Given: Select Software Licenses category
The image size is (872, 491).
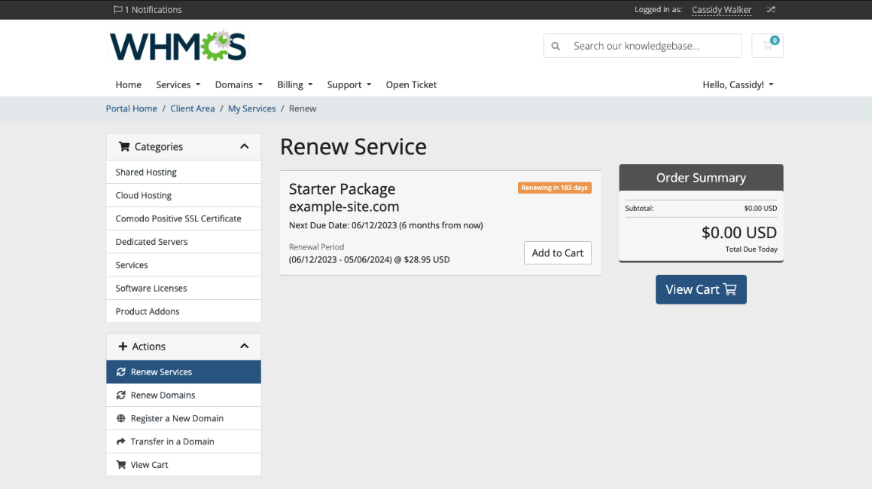Looking at the screenshot, I should pyautogui.click(x=184, y=289).
